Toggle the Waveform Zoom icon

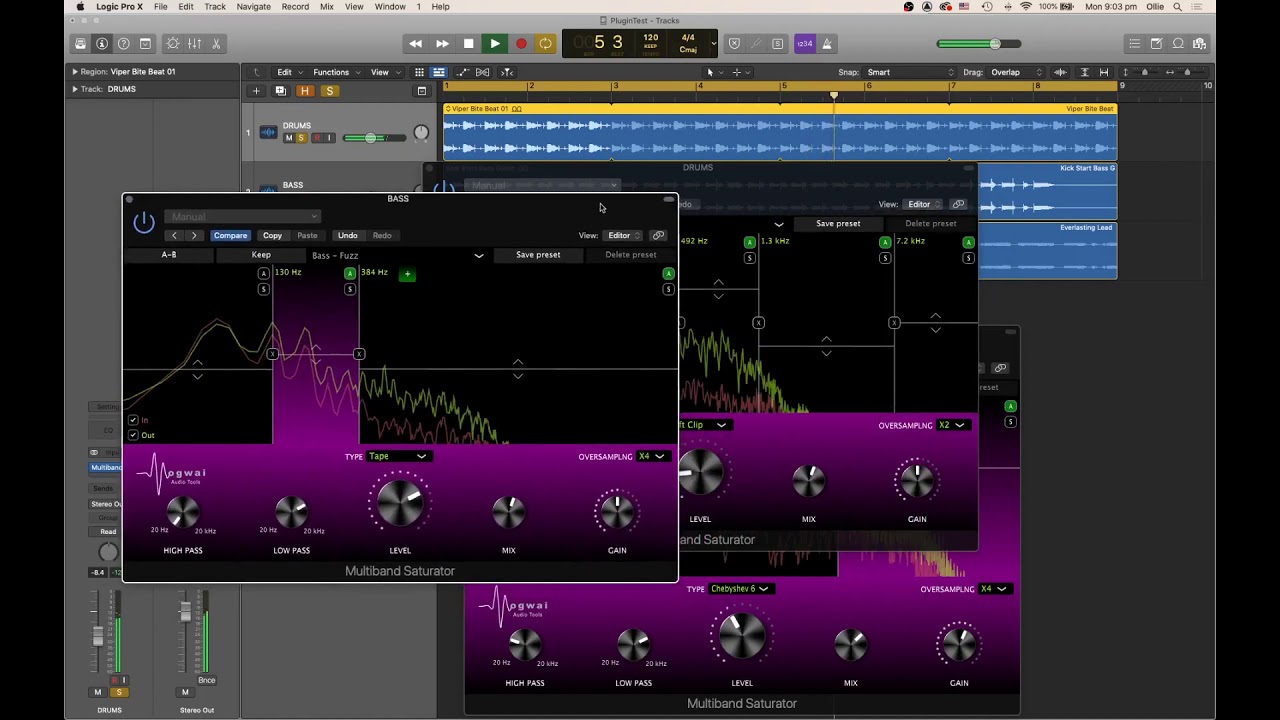point(1061,72)
